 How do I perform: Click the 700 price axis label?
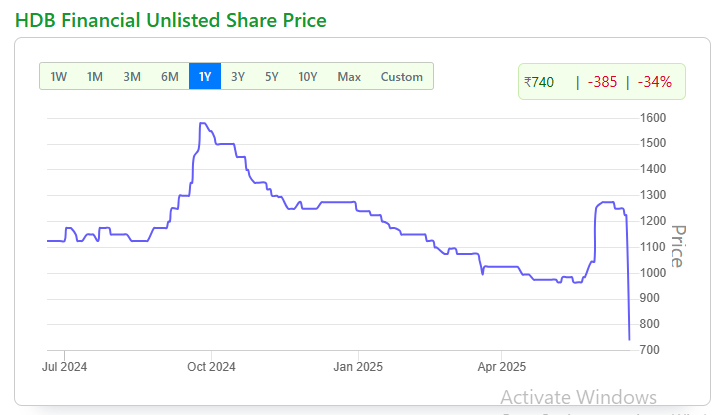650,350
